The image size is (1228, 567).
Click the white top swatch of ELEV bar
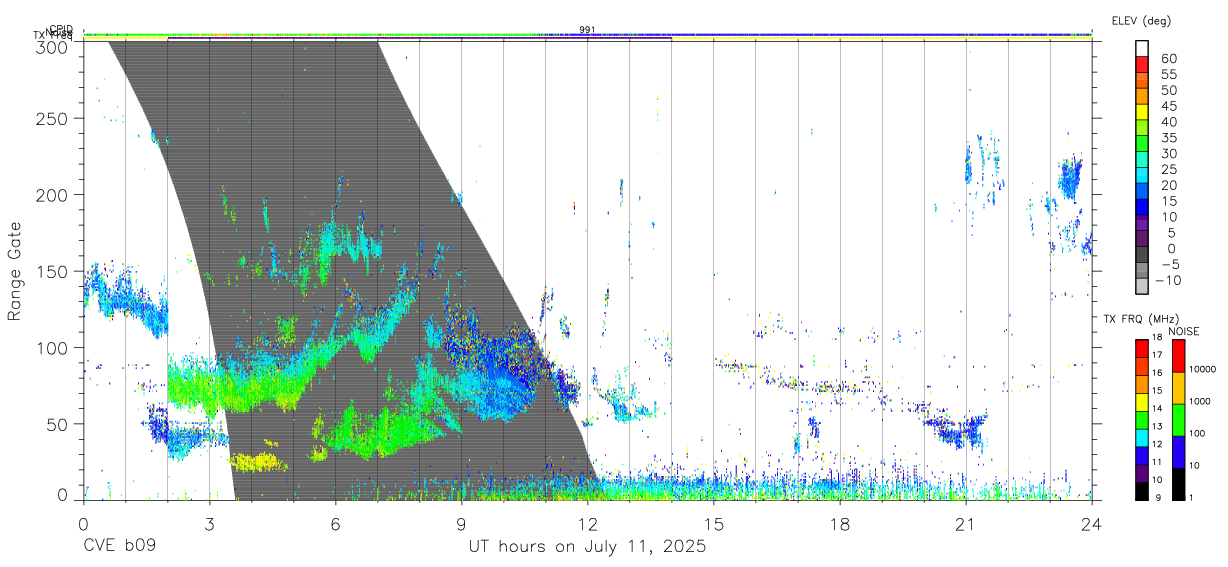[x=1142, y=49]
